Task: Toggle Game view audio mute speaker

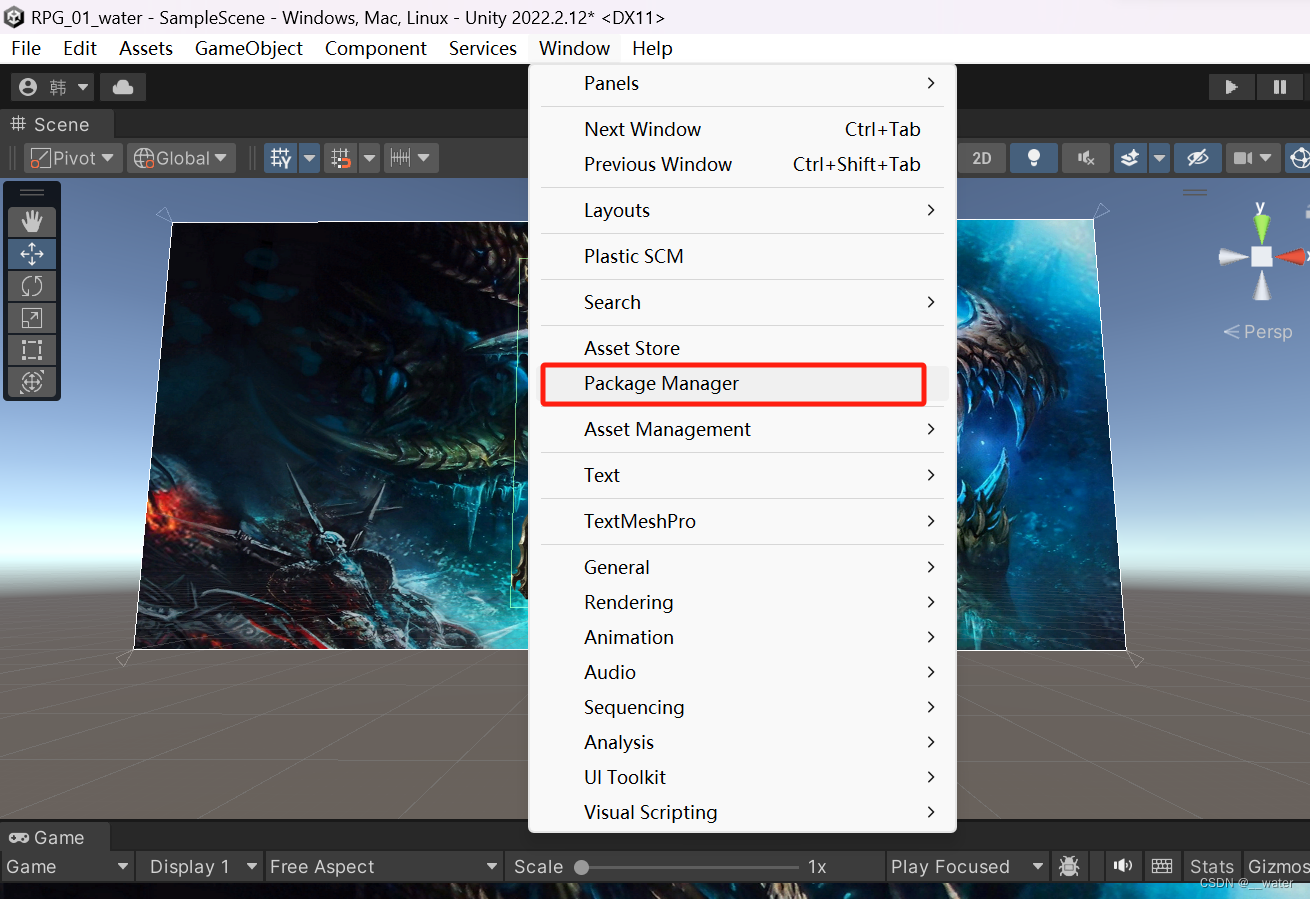Action: (x=1124, y=866)
